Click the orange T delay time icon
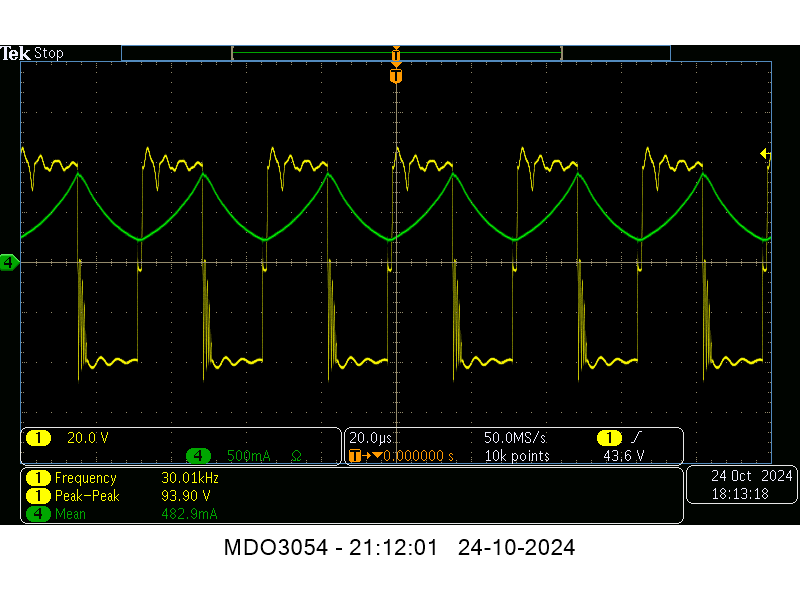This screenshot has height=600, width=800. [354, 456]
